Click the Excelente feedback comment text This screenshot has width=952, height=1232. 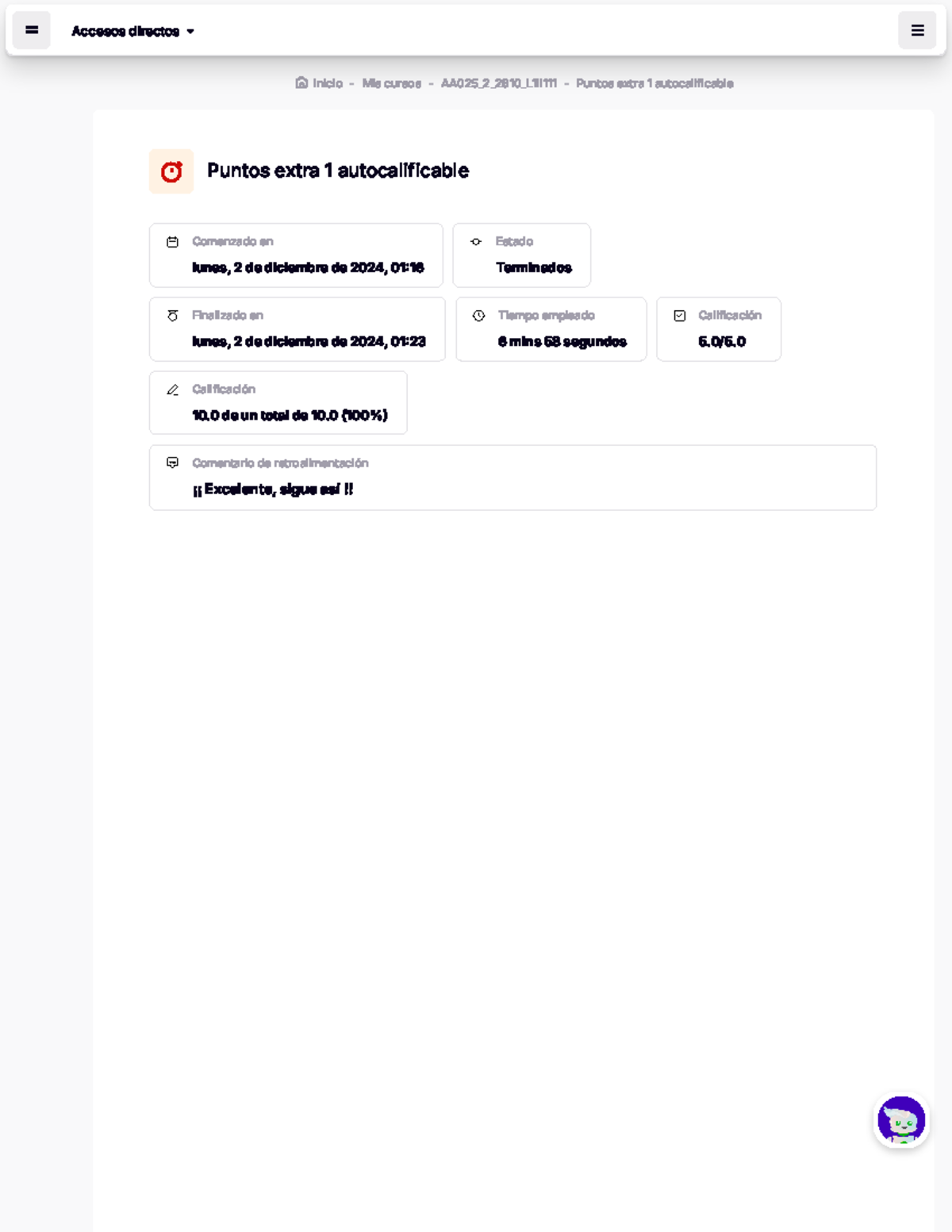(273, 489)
